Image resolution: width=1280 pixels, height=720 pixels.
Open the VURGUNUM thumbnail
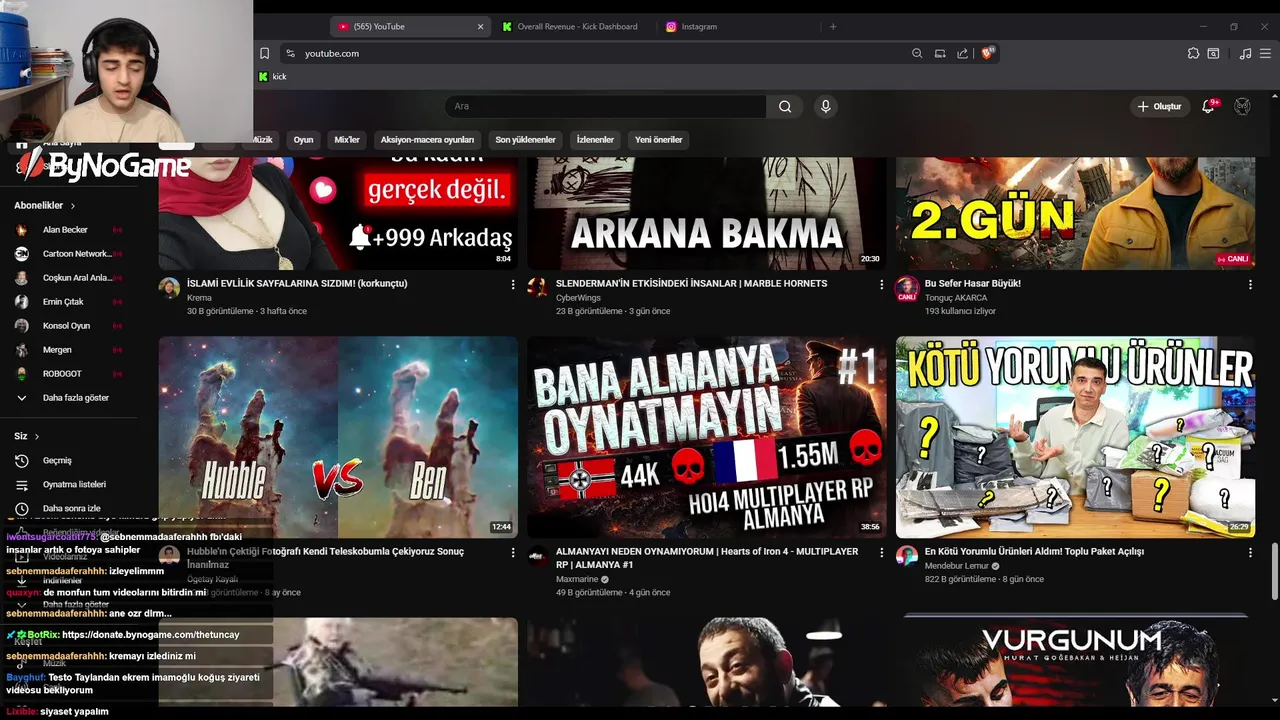pos(1075,662)
